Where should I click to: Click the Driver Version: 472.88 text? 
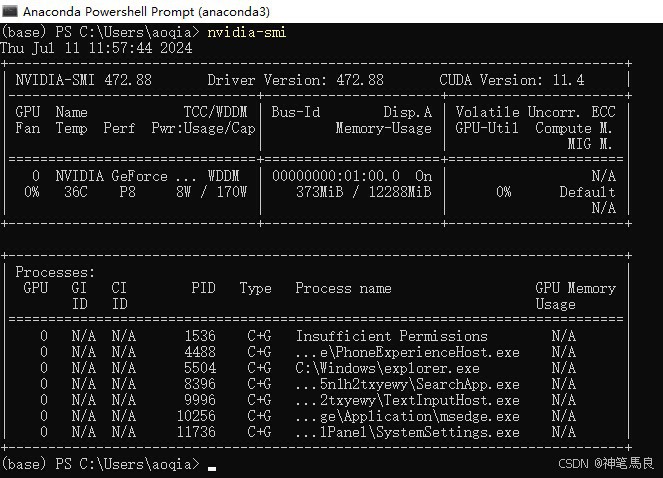[295, 80]
